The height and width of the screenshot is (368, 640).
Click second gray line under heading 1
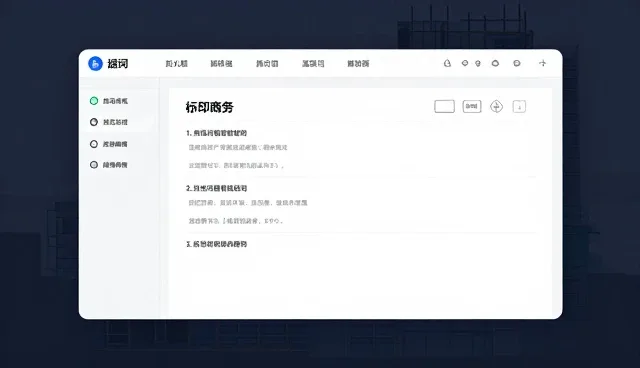click(x=236, y=165)
